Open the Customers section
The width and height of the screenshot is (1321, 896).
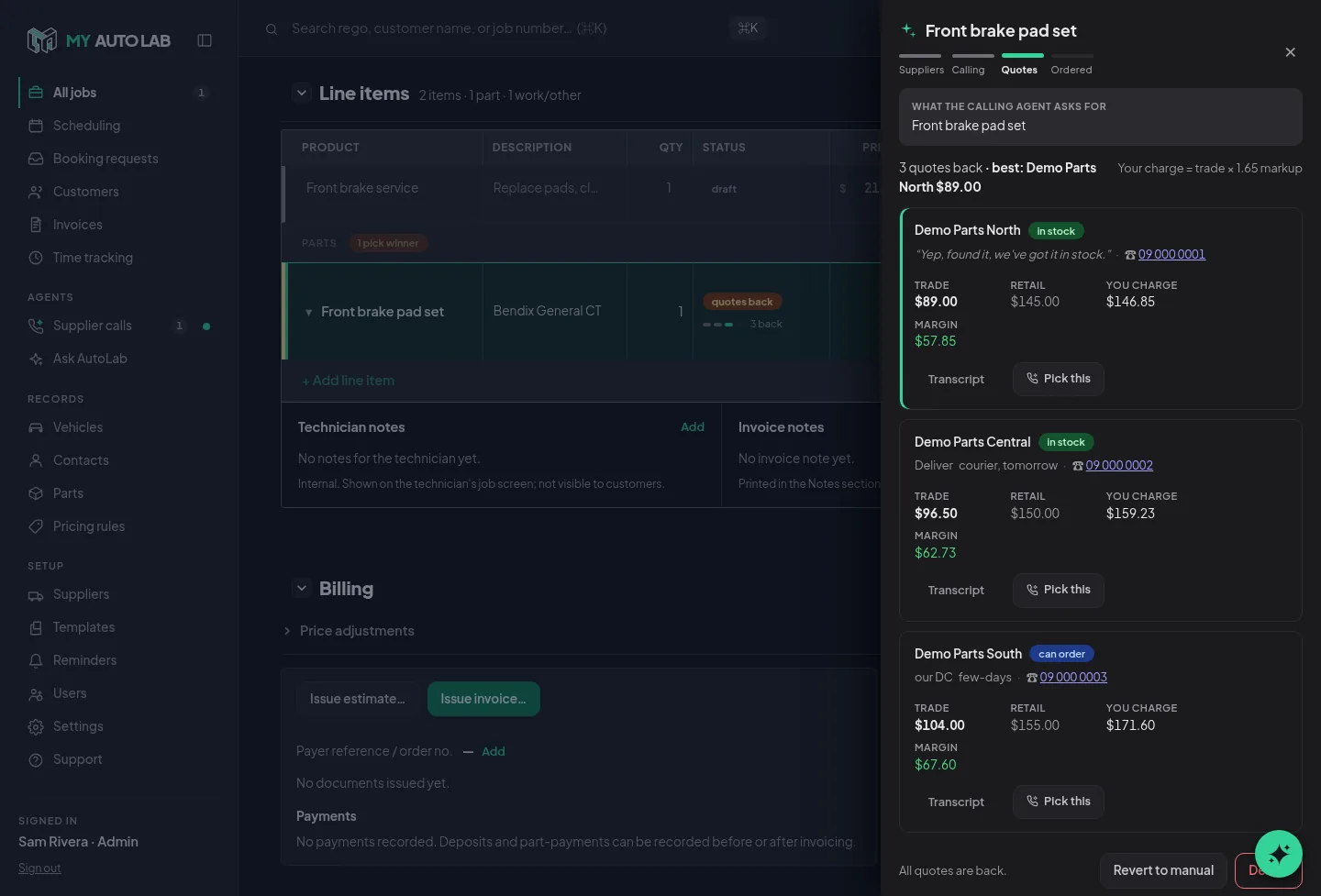pos(118,192)
